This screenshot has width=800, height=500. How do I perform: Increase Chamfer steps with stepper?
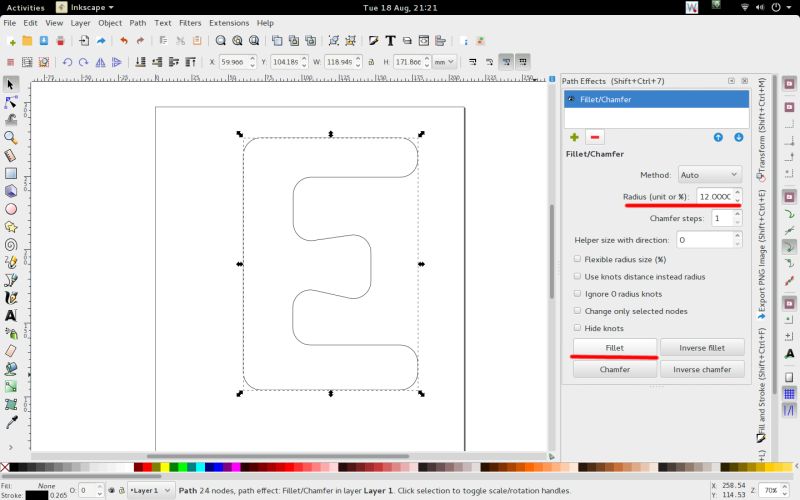[737, 215]
